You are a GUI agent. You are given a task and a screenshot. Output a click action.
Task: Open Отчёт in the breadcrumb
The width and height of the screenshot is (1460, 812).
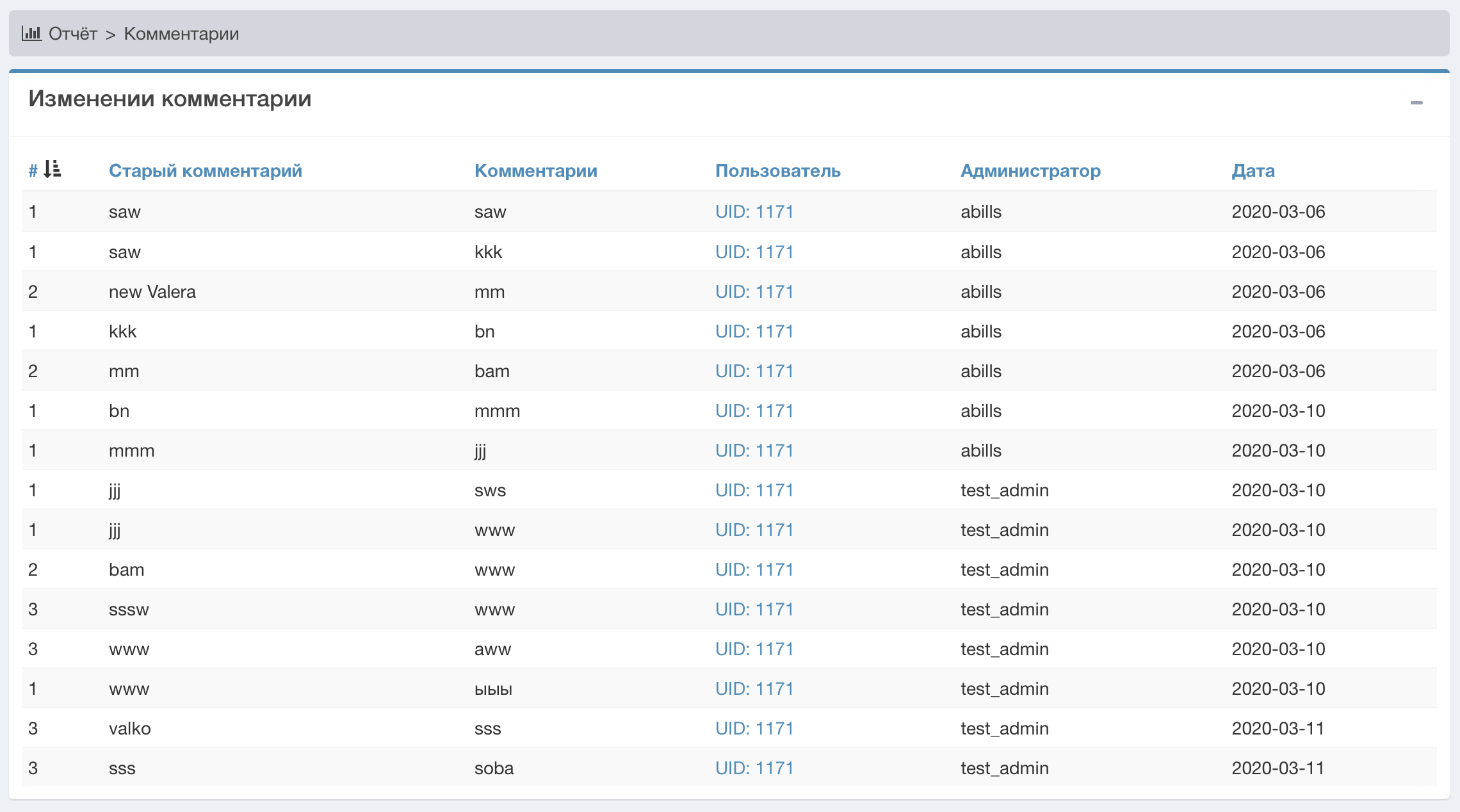pos(72,33)
